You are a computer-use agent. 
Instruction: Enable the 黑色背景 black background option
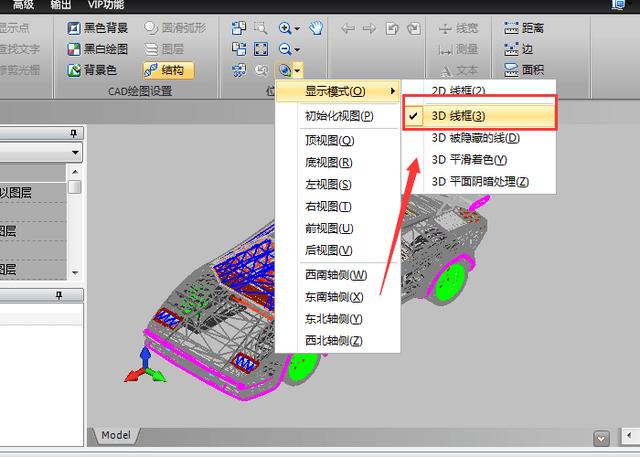[x=98, y=28]
